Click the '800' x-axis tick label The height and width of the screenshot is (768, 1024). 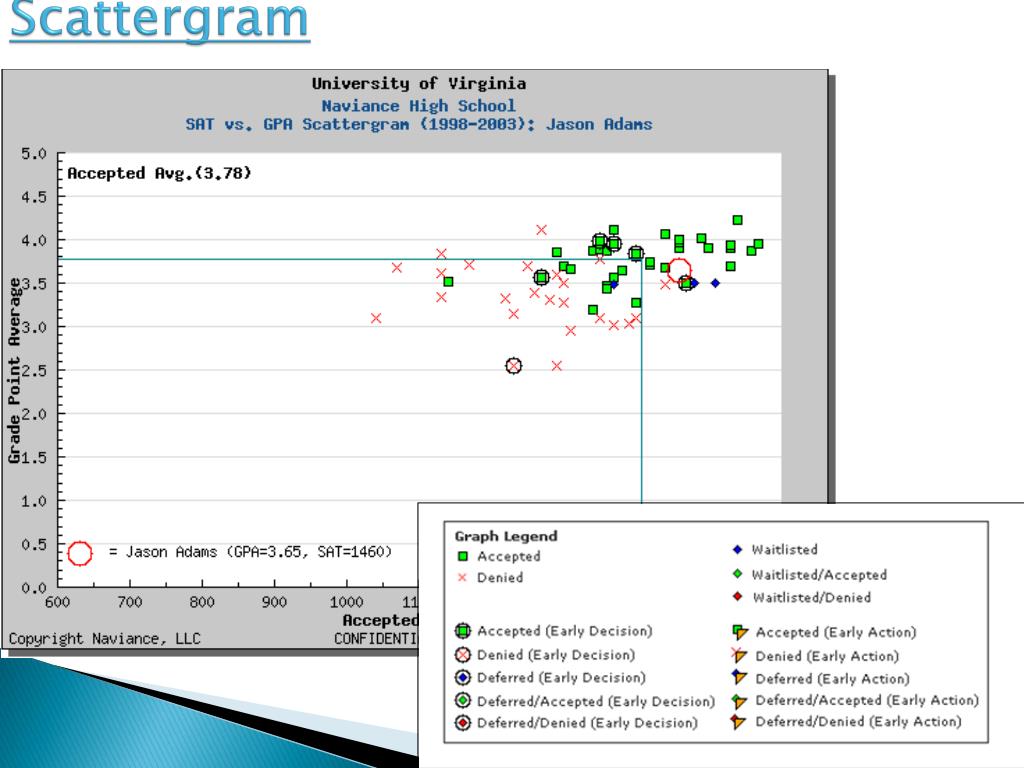click(x=202, y=602)
